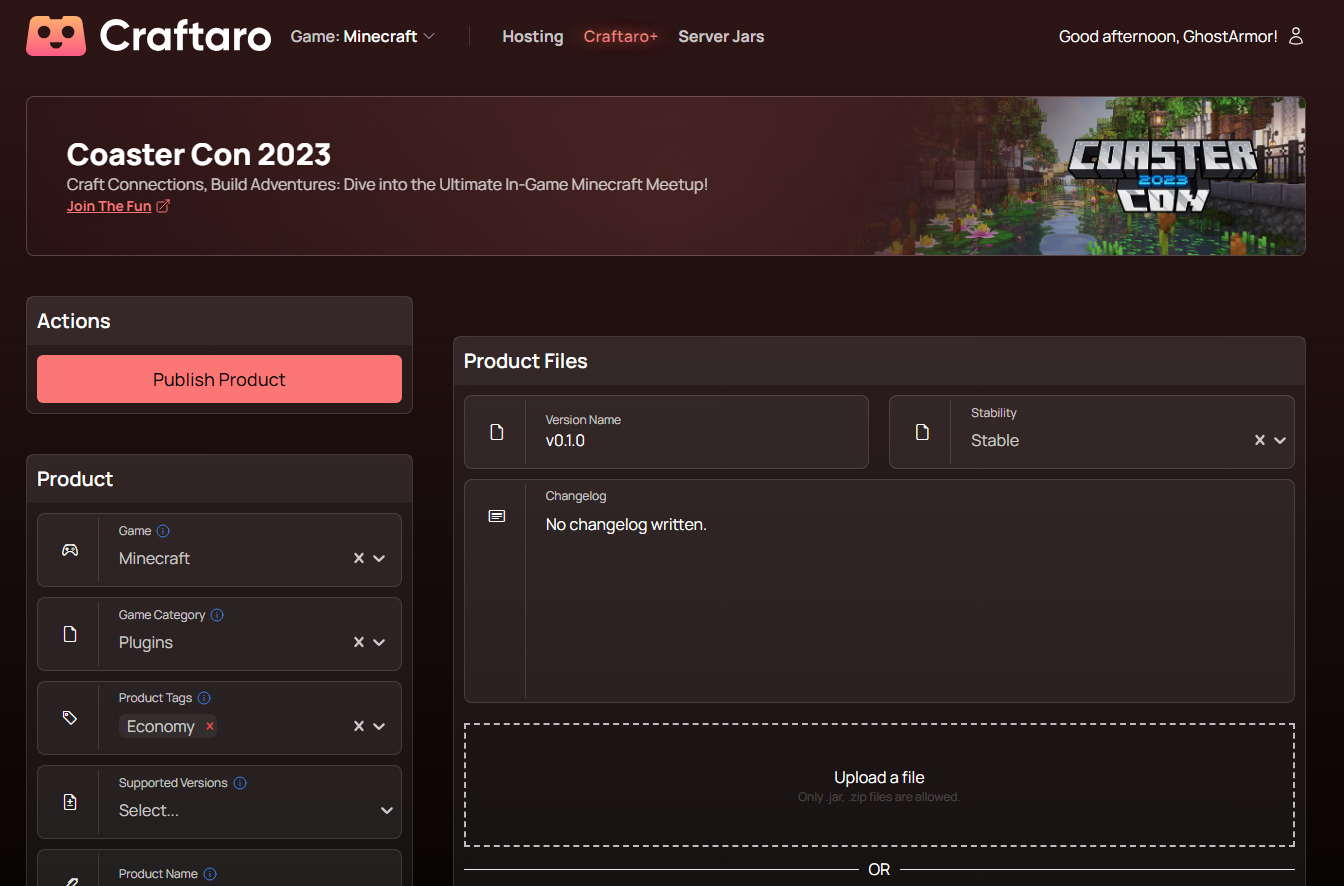
Task: Remove the Economy tag with its red x
Action: point(210,726)
